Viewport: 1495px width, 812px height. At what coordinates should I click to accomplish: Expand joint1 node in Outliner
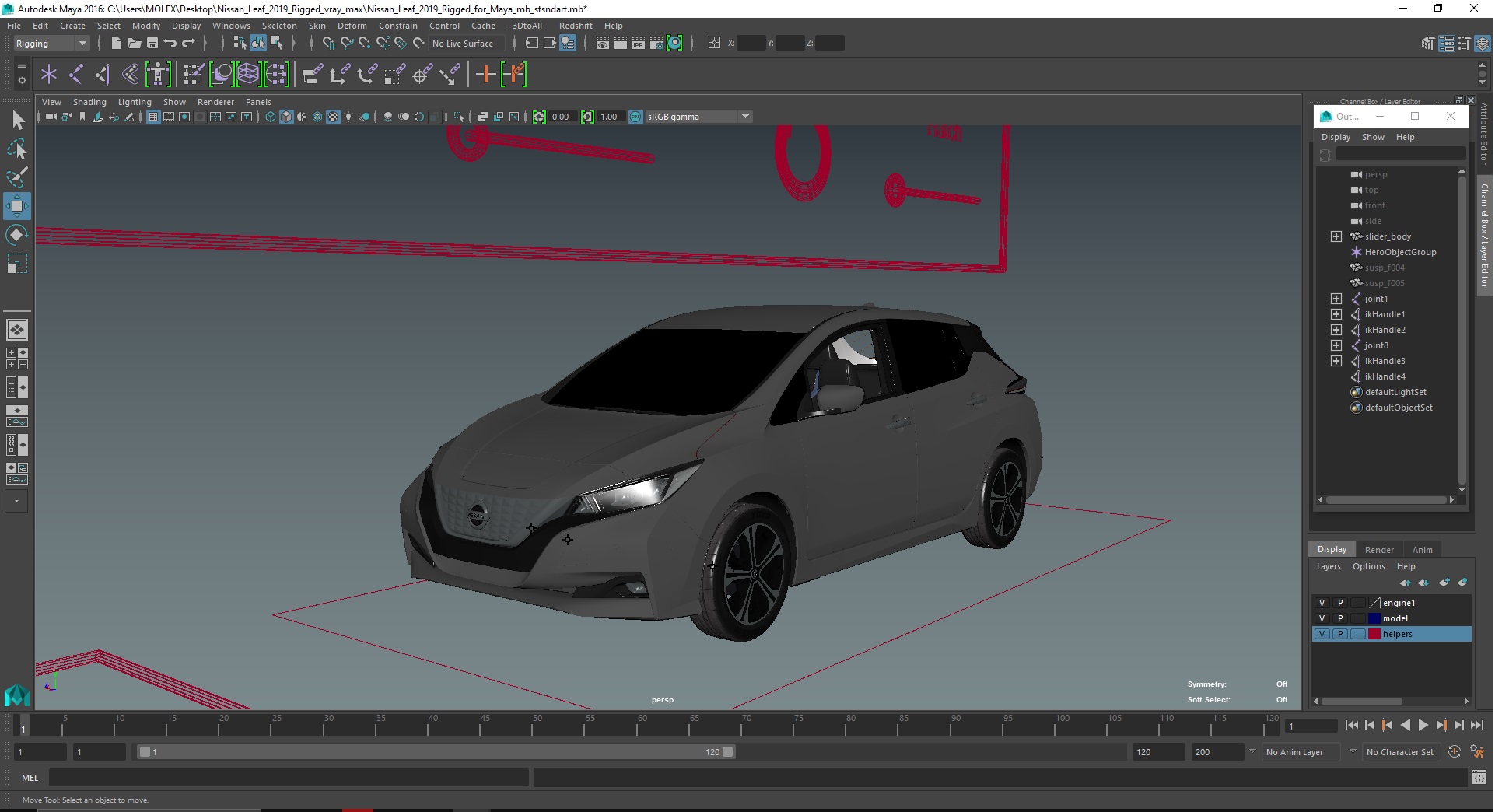pos(1336,299)
